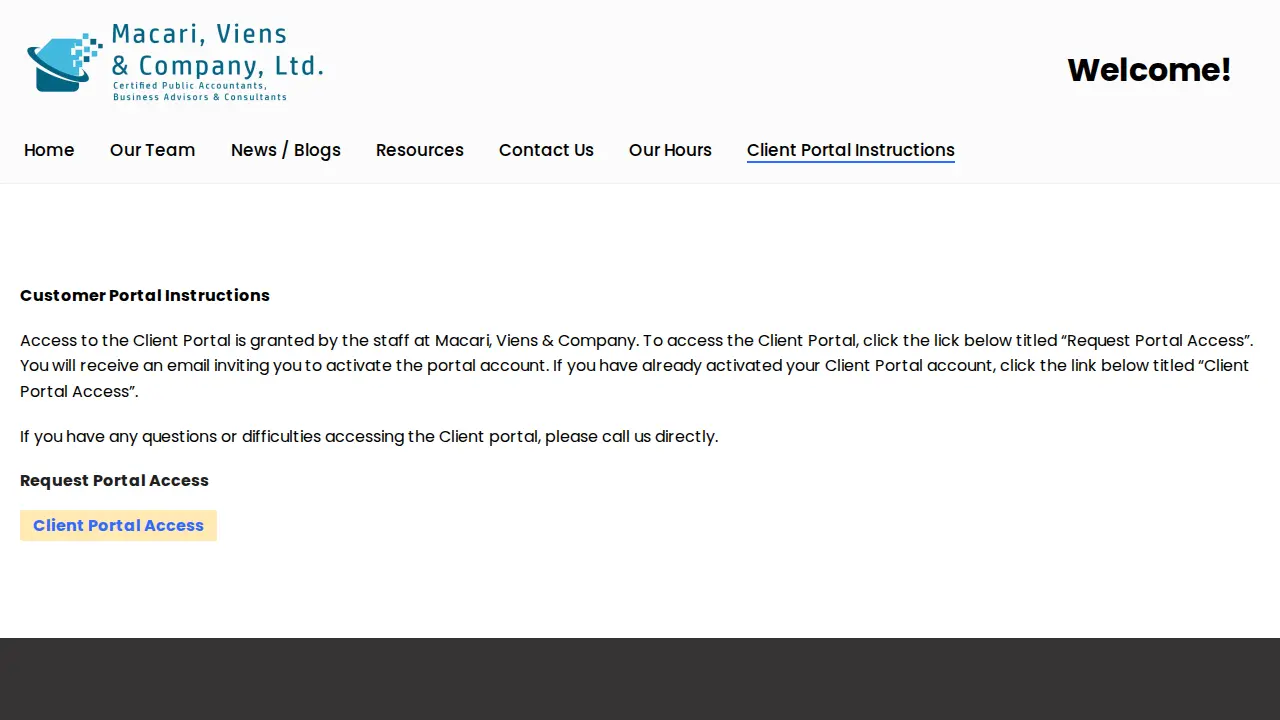Select the Client Portal Instructions menu item
1280x720 pixels.
pos(851,150)
